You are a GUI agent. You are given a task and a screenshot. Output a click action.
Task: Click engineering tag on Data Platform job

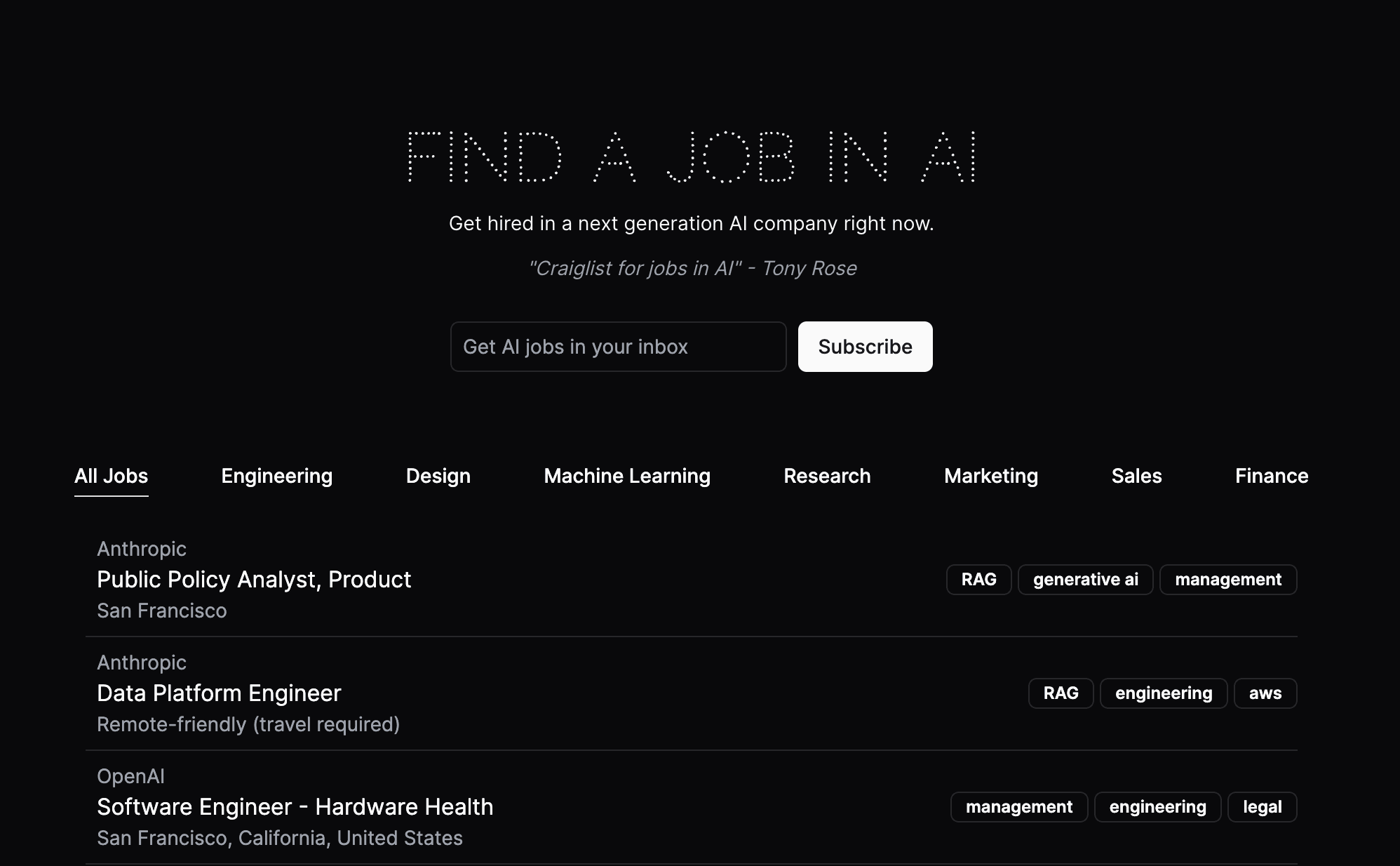point(1163,693)
